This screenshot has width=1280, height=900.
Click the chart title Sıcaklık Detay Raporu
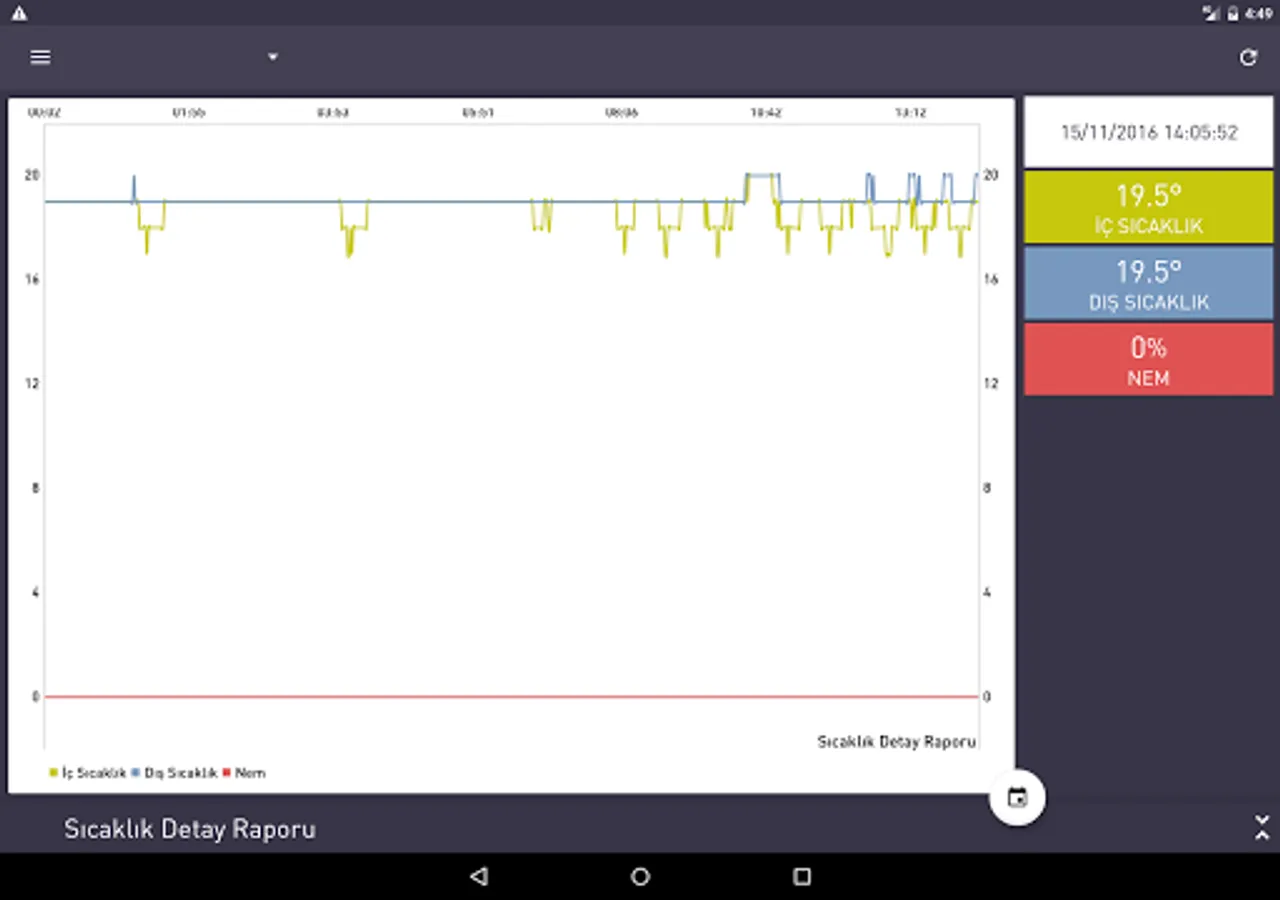coord(896,742)
